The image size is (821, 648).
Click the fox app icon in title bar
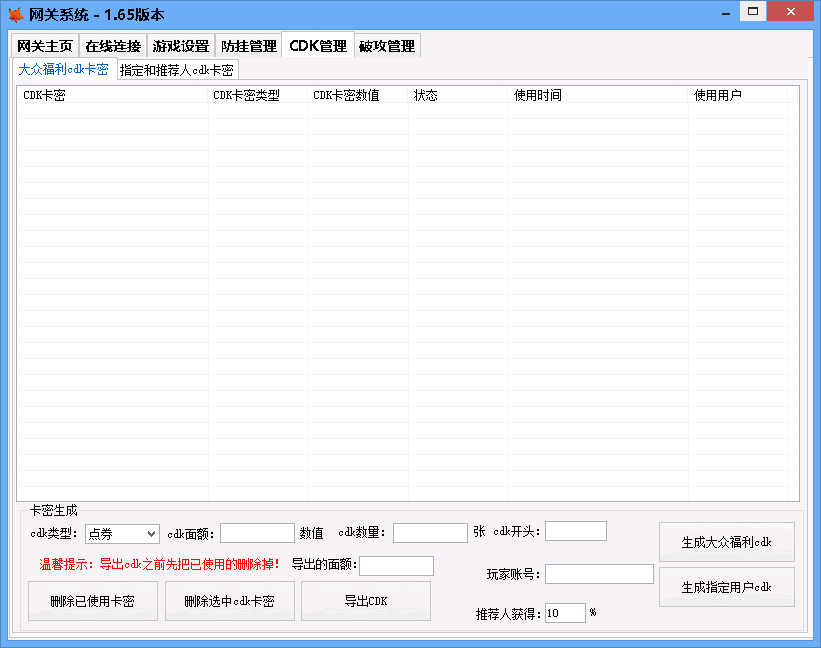16,14
